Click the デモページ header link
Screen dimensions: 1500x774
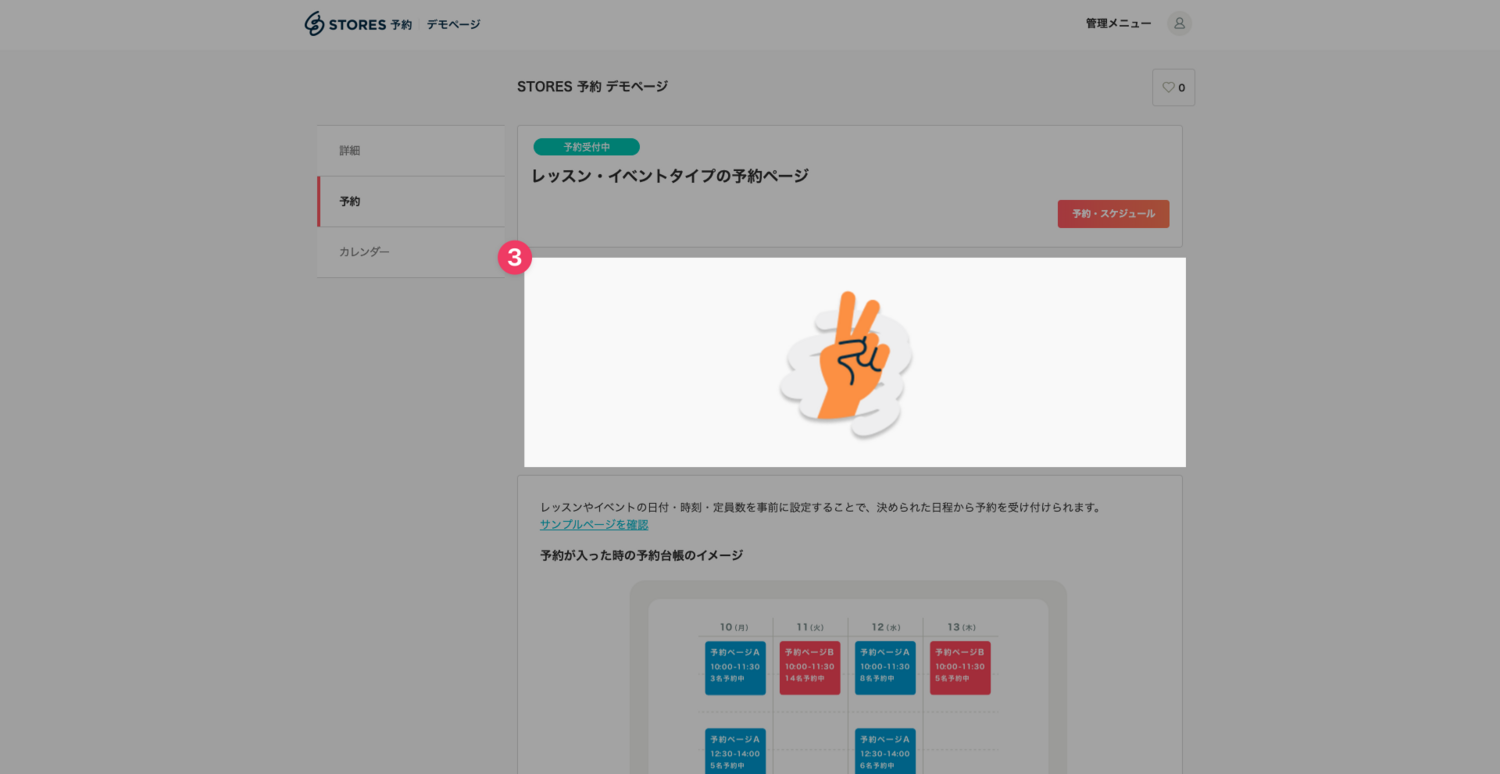[x=454, y=24]
